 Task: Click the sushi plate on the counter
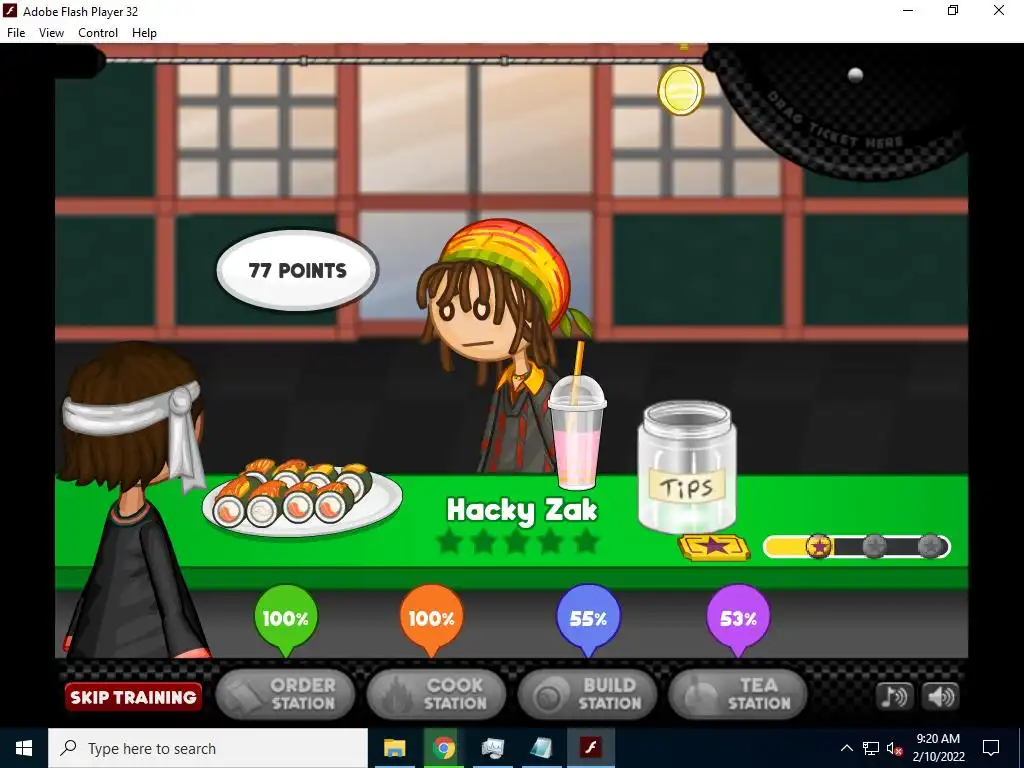click(x=302, y=500)
